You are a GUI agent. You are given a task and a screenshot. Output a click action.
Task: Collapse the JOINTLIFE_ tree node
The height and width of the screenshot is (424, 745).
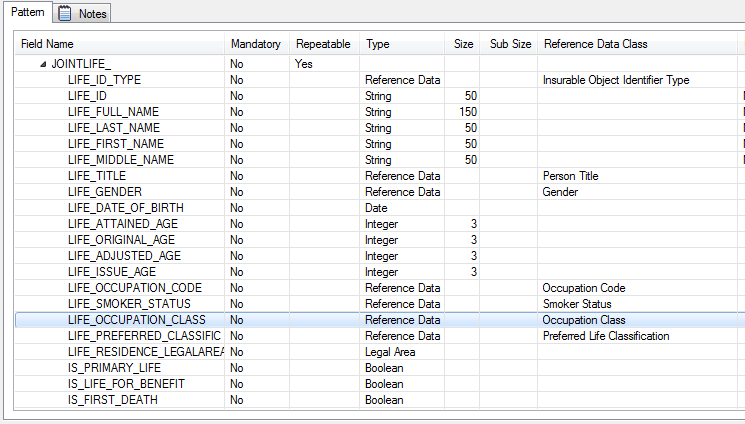tap(43, 64)
